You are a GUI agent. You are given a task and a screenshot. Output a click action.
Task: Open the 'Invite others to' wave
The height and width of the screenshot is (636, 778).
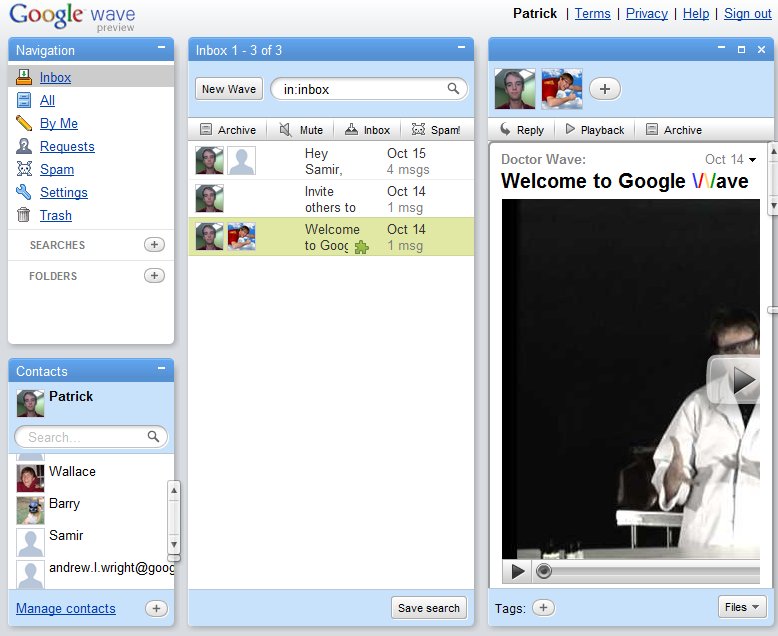pyautogui.click(x=331, y=199)
